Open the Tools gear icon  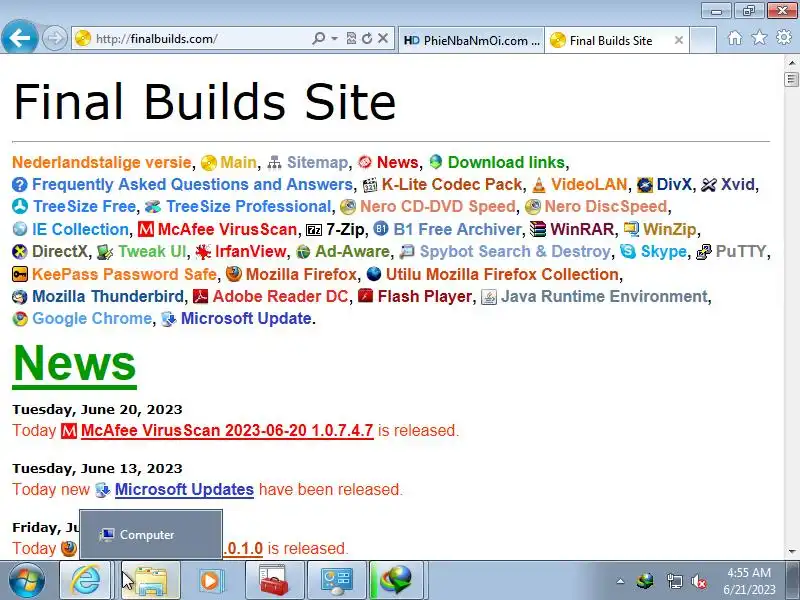(784, 38)
